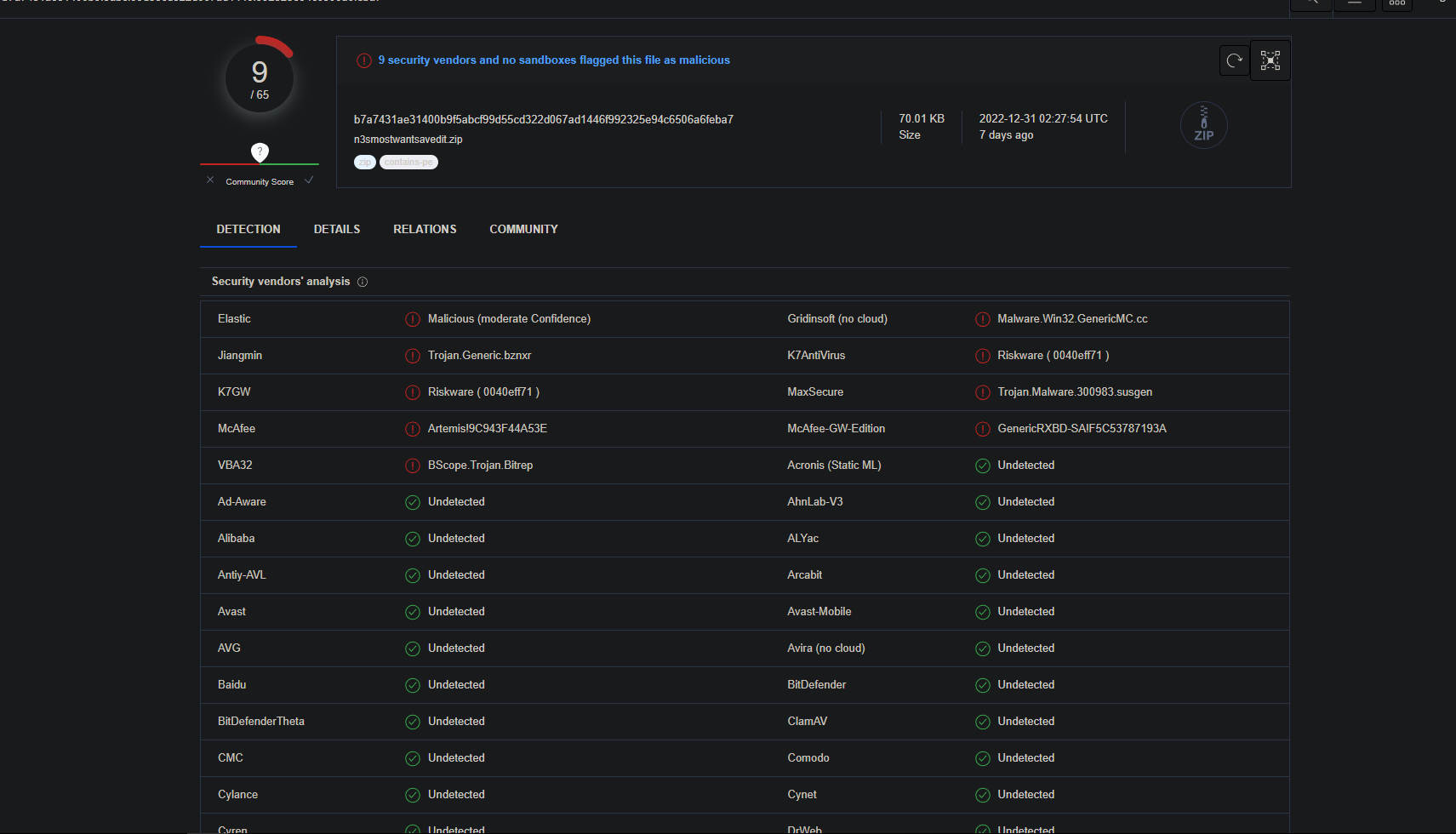Click the info icon beside Security vendors' analysis
Screen dimensions: 1456x834
click(363, 282)
